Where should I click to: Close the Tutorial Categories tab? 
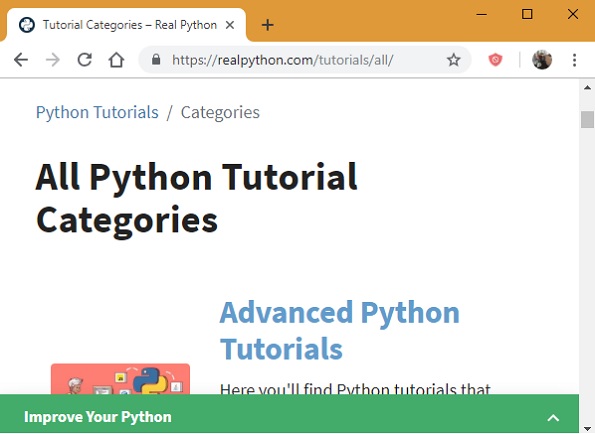point(230,25)
